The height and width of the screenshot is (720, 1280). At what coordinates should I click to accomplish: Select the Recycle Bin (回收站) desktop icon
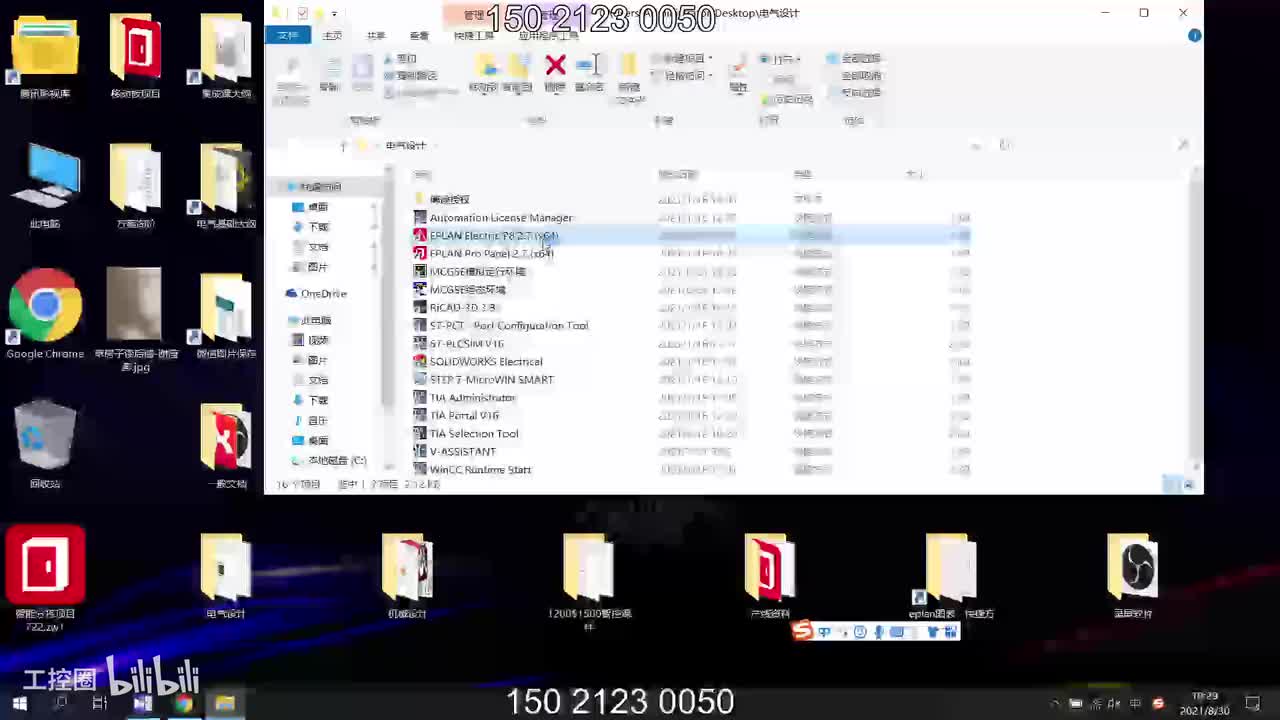[45, 435]
